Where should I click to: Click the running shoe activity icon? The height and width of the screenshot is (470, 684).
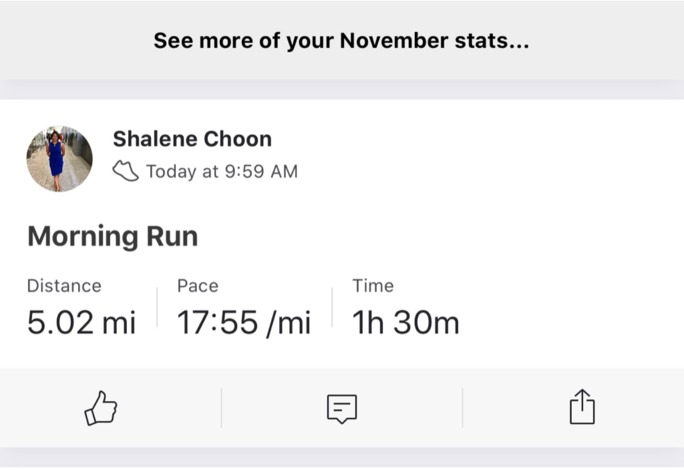pyautogui.click(x=126, y=171)
